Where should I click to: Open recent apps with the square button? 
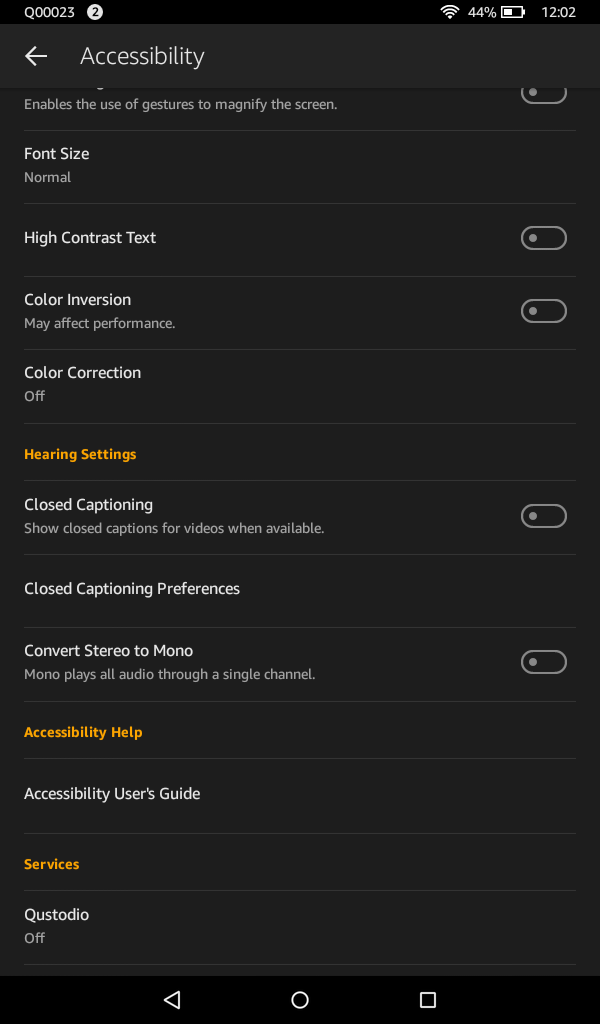coord(428,998)
